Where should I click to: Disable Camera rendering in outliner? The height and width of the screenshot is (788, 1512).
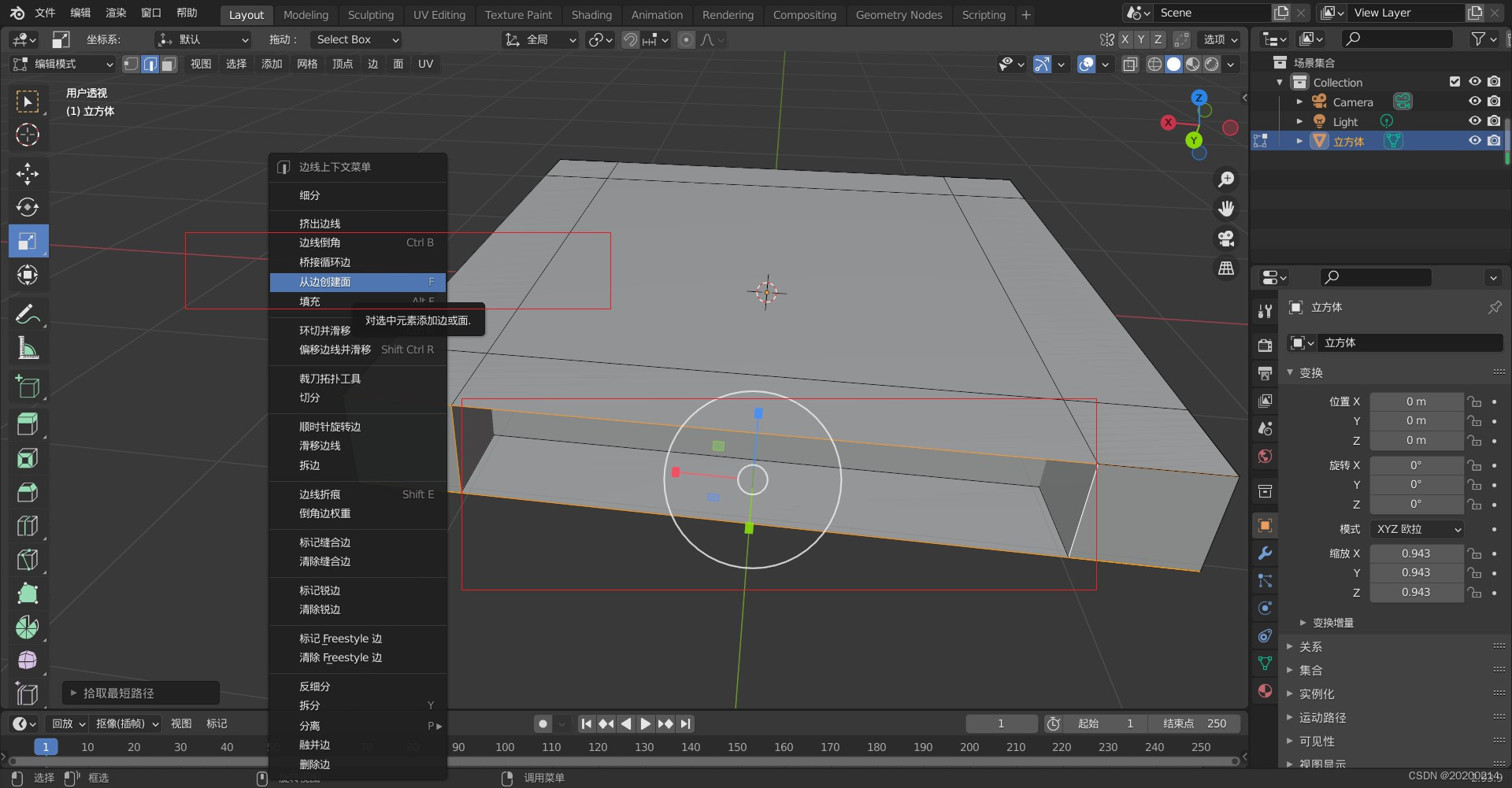pos(1494,101)
